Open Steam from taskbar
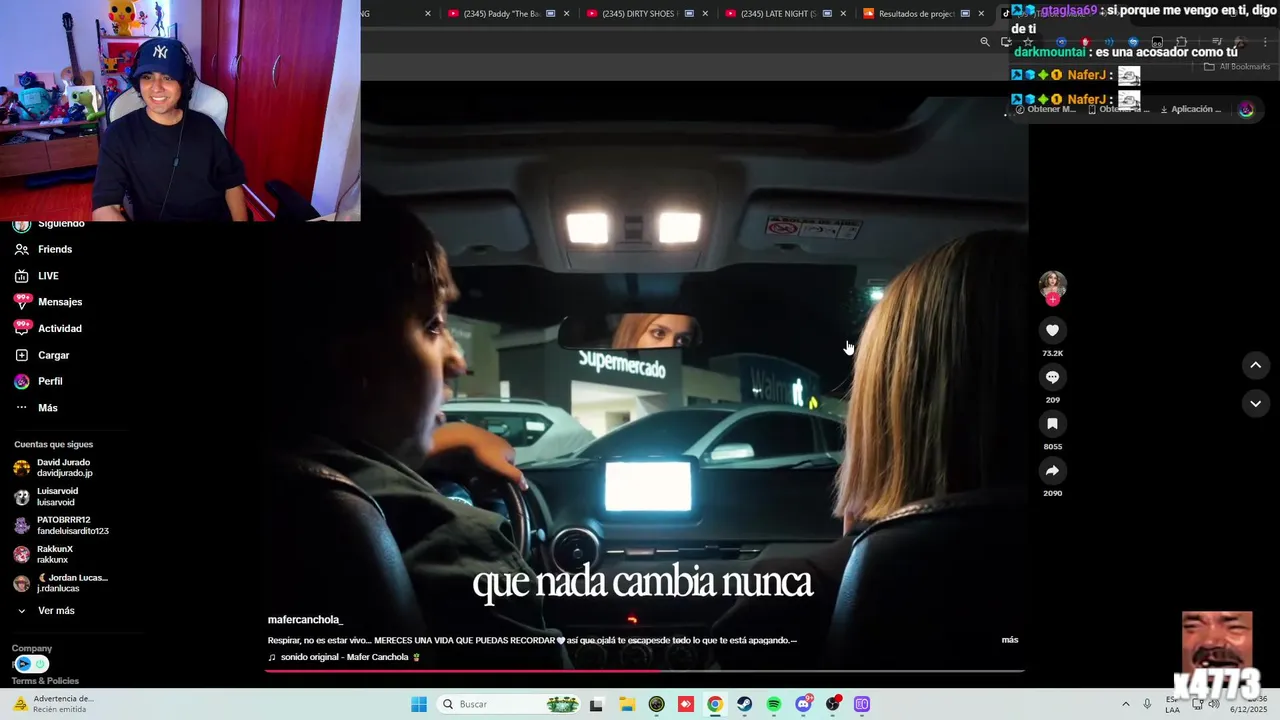This screenshot has height=720, width=1280. pyautogui.click(x=745, y=704)
